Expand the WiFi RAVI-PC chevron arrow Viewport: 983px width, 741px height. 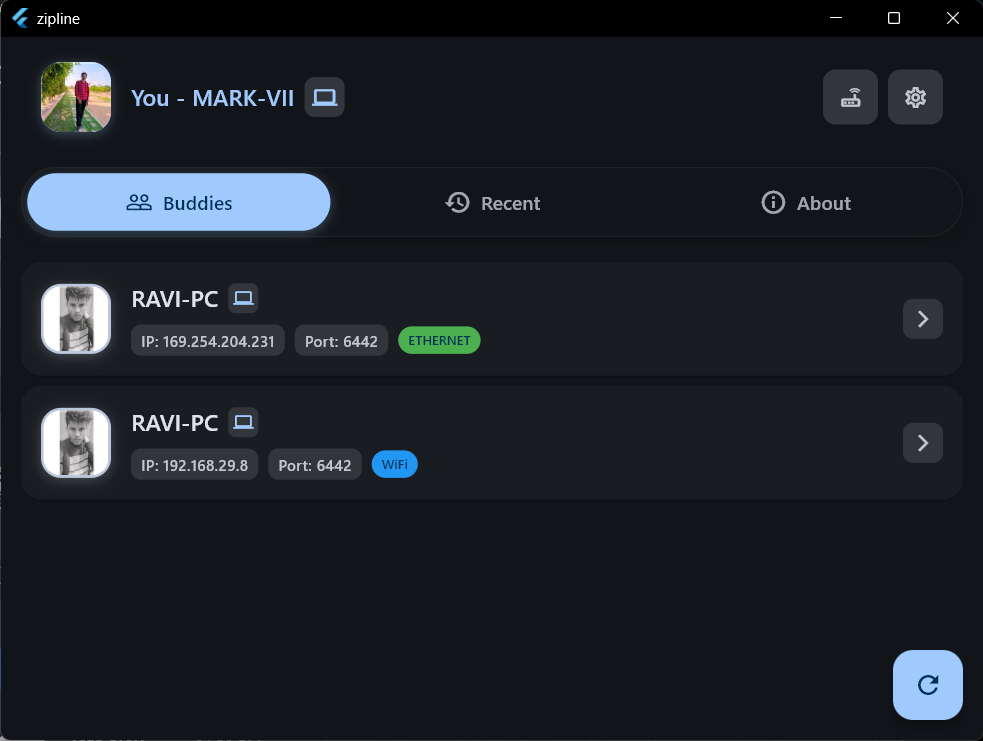[922, 443]
